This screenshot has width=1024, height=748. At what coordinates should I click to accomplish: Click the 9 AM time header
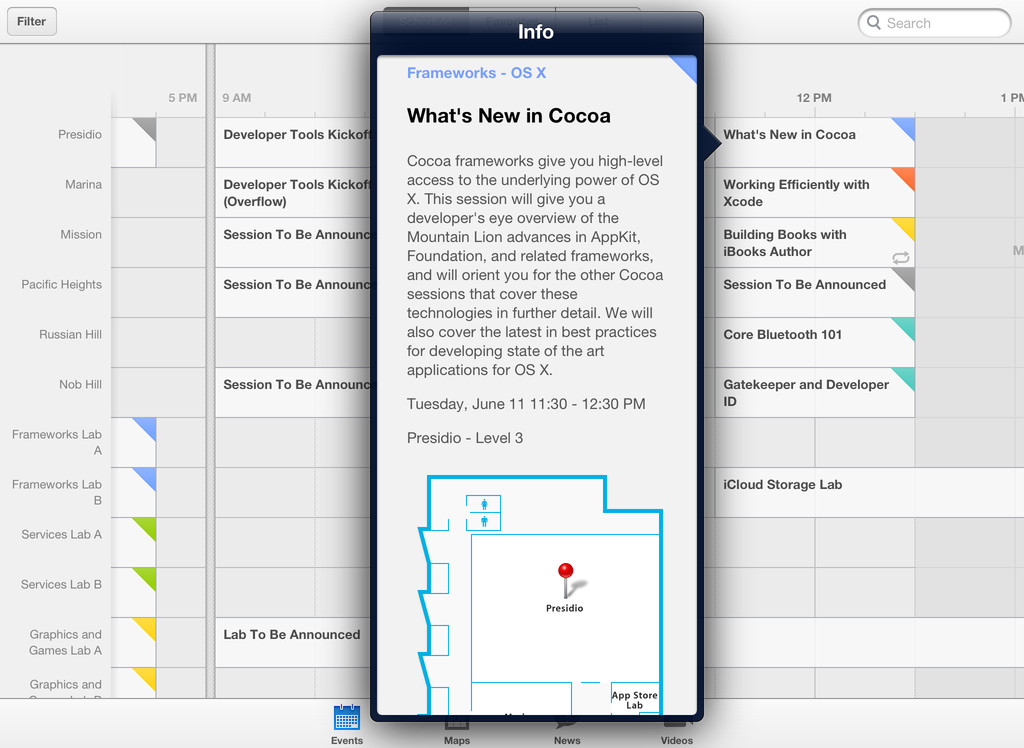[x=236, y=98]
